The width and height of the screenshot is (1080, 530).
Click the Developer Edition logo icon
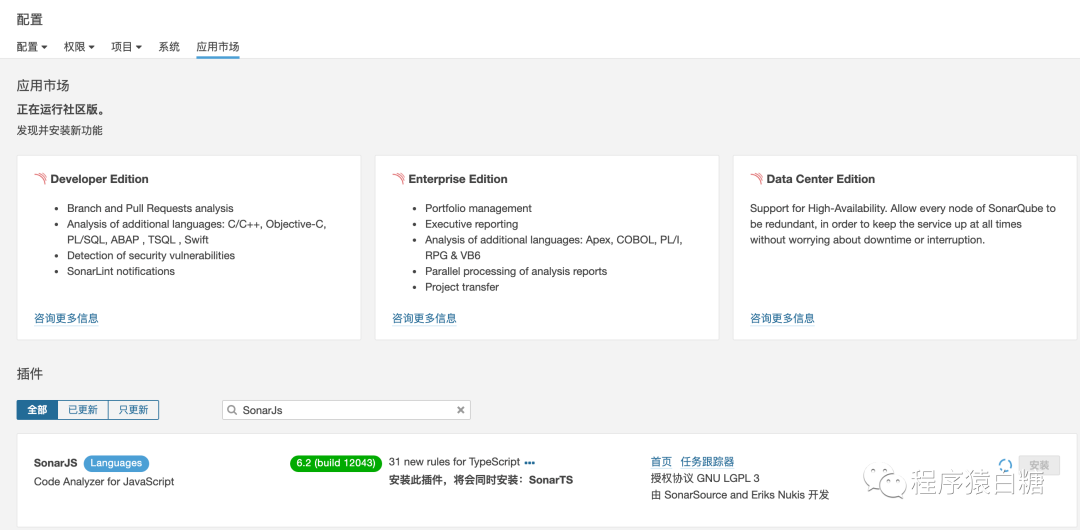tap(41, 179)
